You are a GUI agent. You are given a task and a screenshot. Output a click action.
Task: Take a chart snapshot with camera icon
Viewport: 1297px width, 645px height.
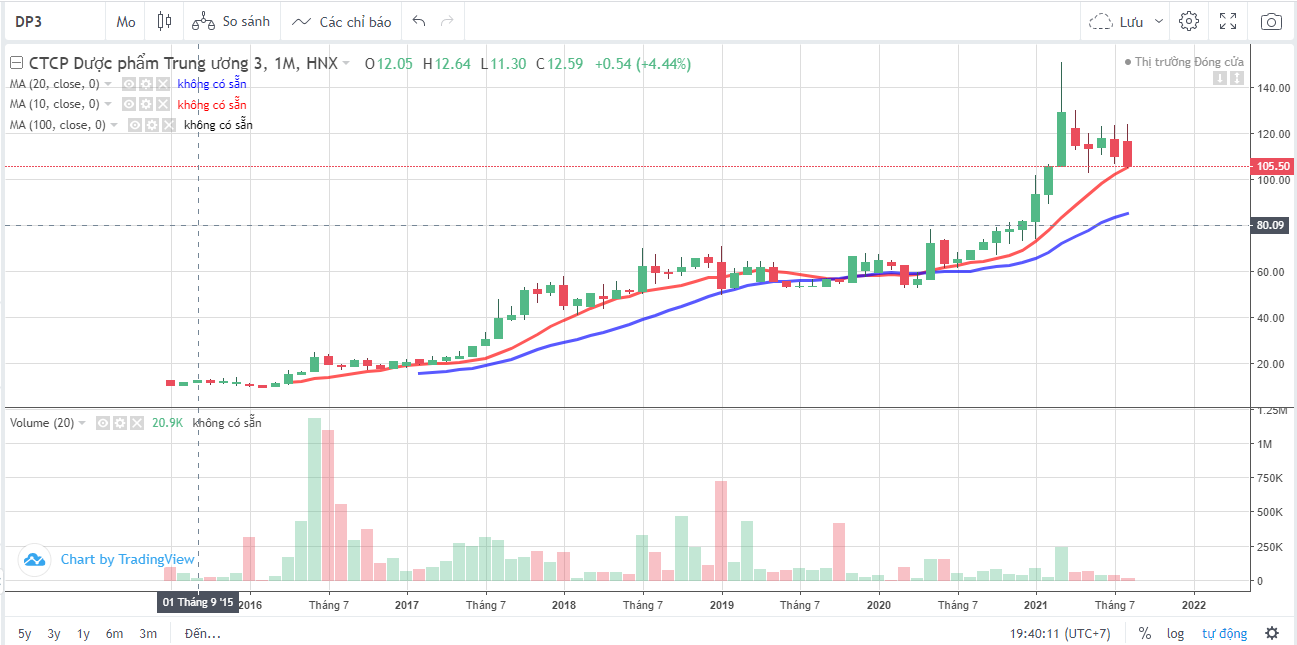coord(1271,21)
